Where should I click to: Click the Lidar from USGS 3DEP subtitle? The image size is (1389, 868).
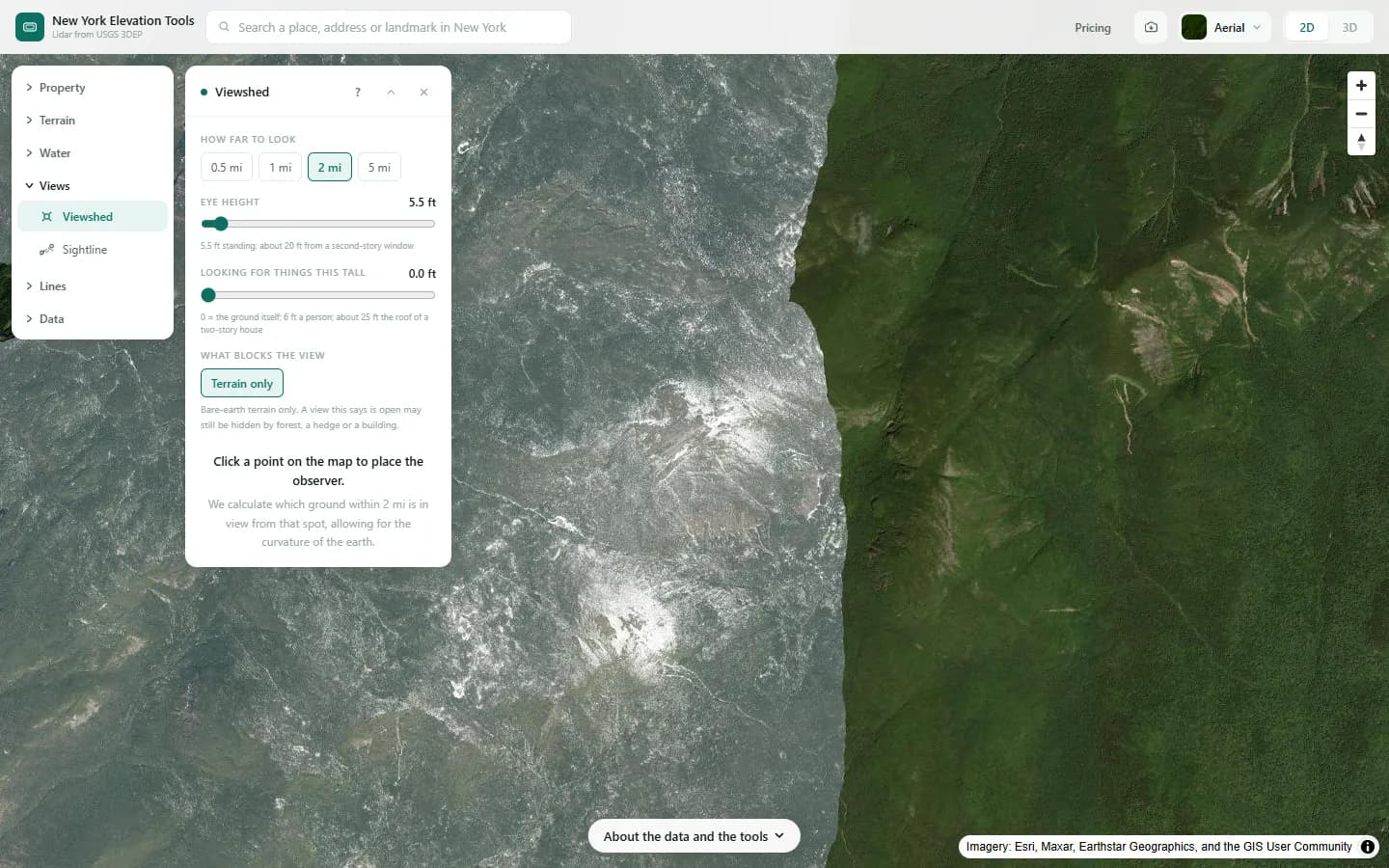(97, 35)
